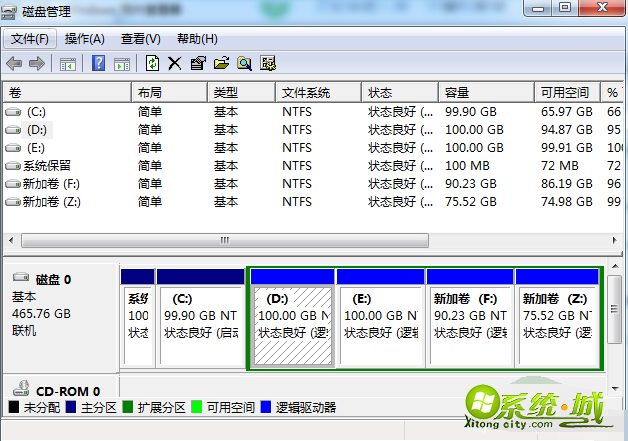Image resolution: width=628 pixels, height=441 pixels.
Task: Open the 查看(V) menu
Action: tap(141, 39)
